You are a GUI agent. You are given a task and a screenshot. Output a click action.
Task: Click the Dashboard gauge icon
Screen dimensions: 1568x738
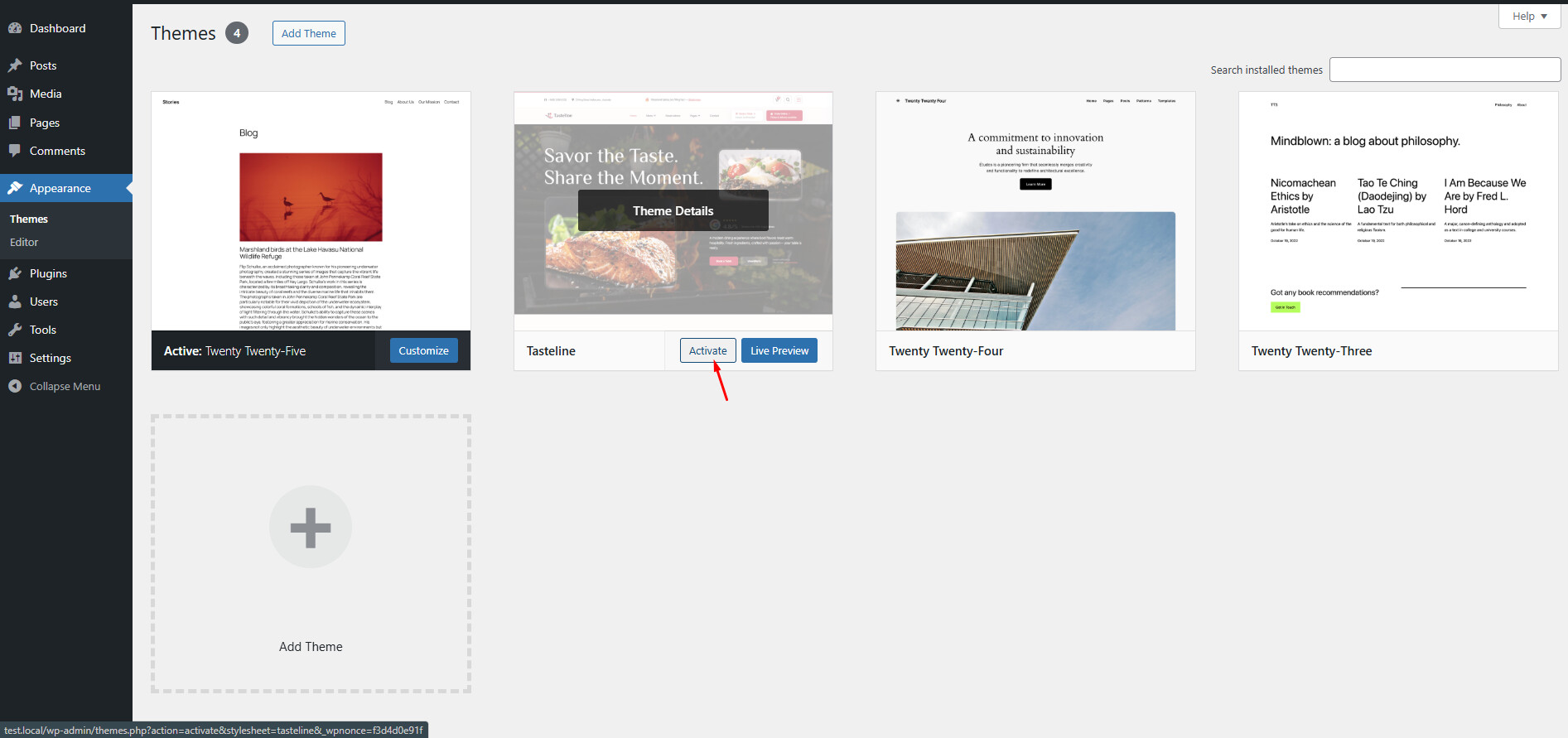point(15,28)
